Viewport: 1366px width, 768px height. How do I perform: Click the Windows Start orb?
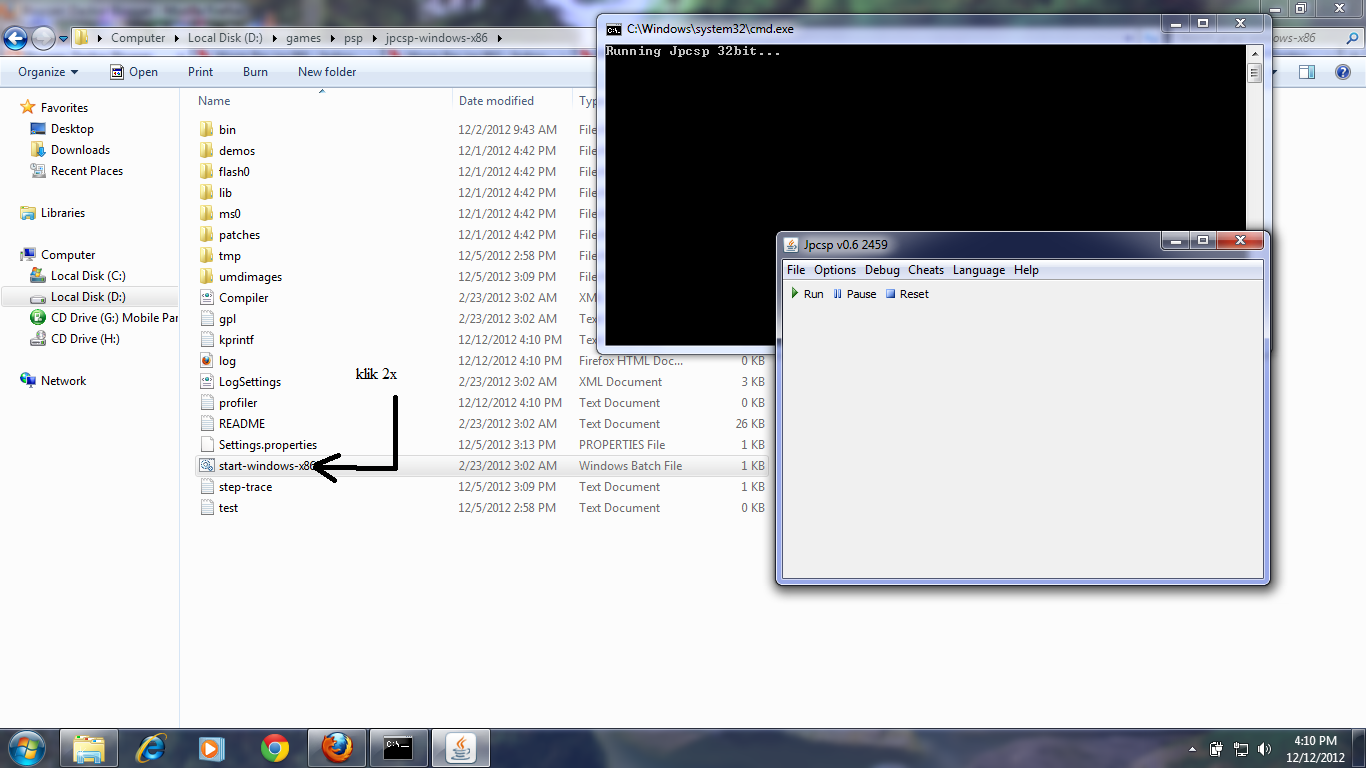26,747
